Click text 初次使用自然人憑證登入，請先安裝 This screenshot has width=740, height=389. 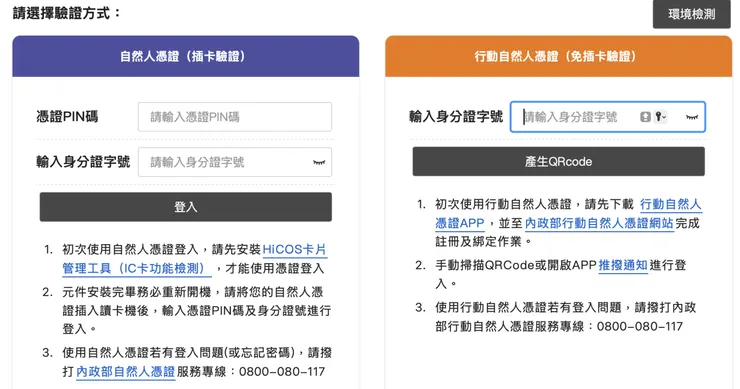coord(161,249)
